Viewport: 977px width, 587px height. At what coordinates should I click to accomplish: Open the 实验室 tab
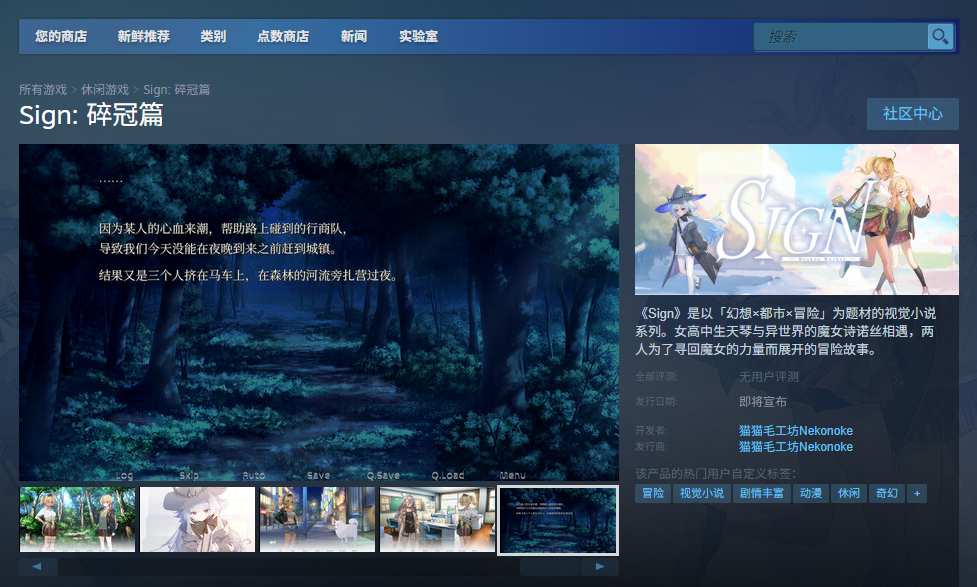point(419,36)
